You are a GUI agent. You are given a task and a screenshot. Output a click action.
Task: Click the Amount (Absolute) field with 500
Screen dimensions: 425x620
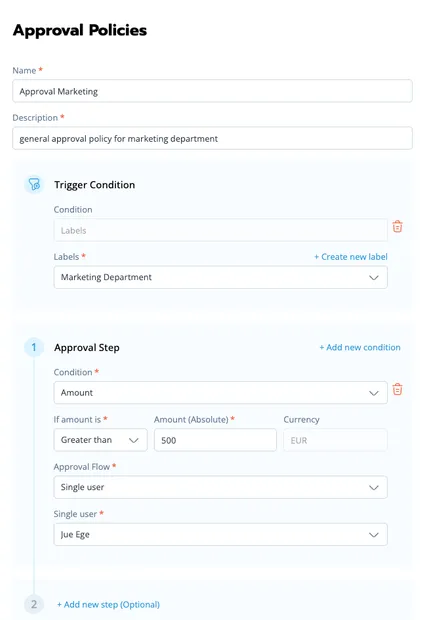click(215, 440)
